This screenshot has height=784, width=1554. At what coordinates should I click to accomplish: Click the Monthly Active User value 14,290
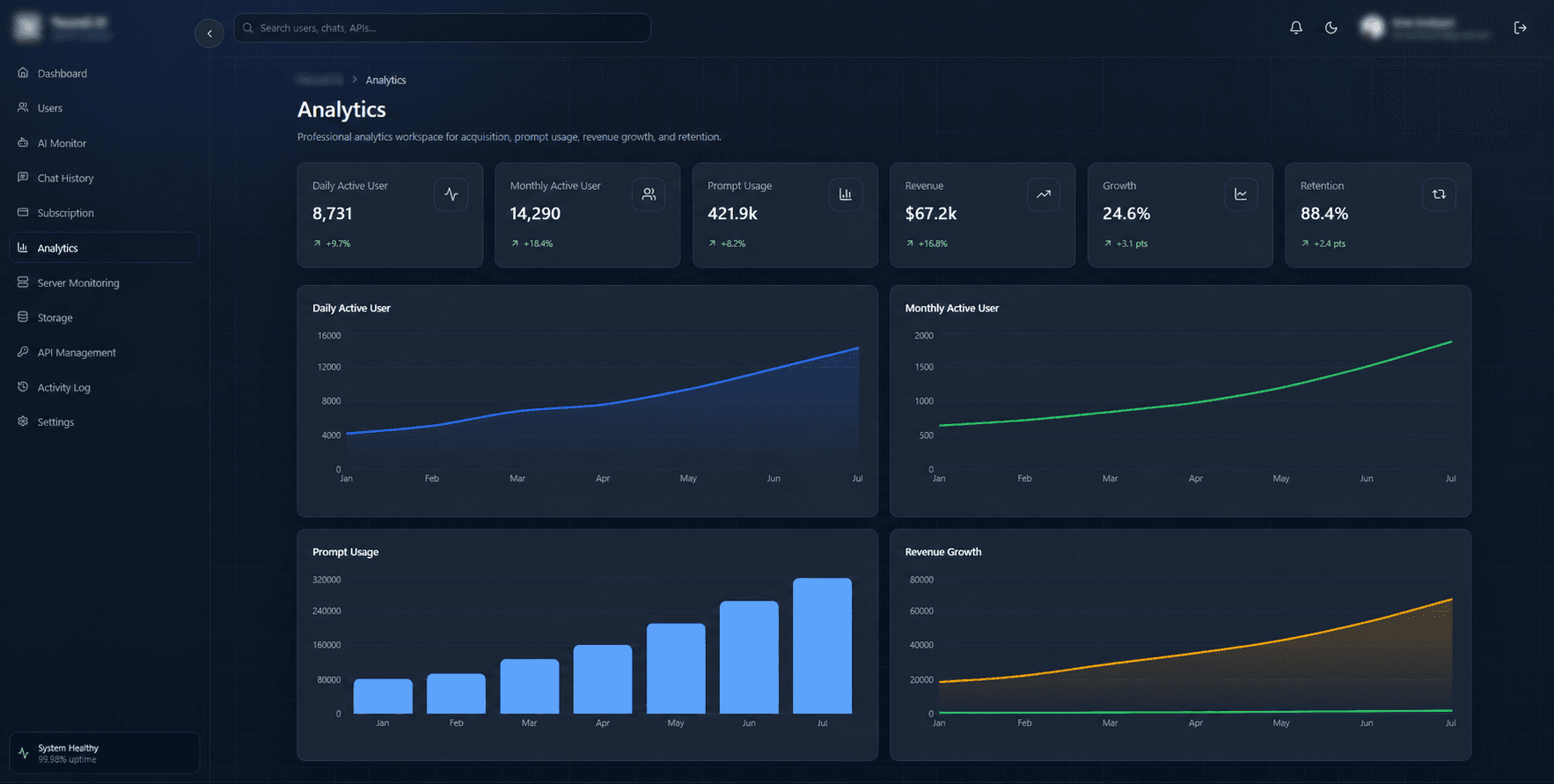click(x=535, y=214)
